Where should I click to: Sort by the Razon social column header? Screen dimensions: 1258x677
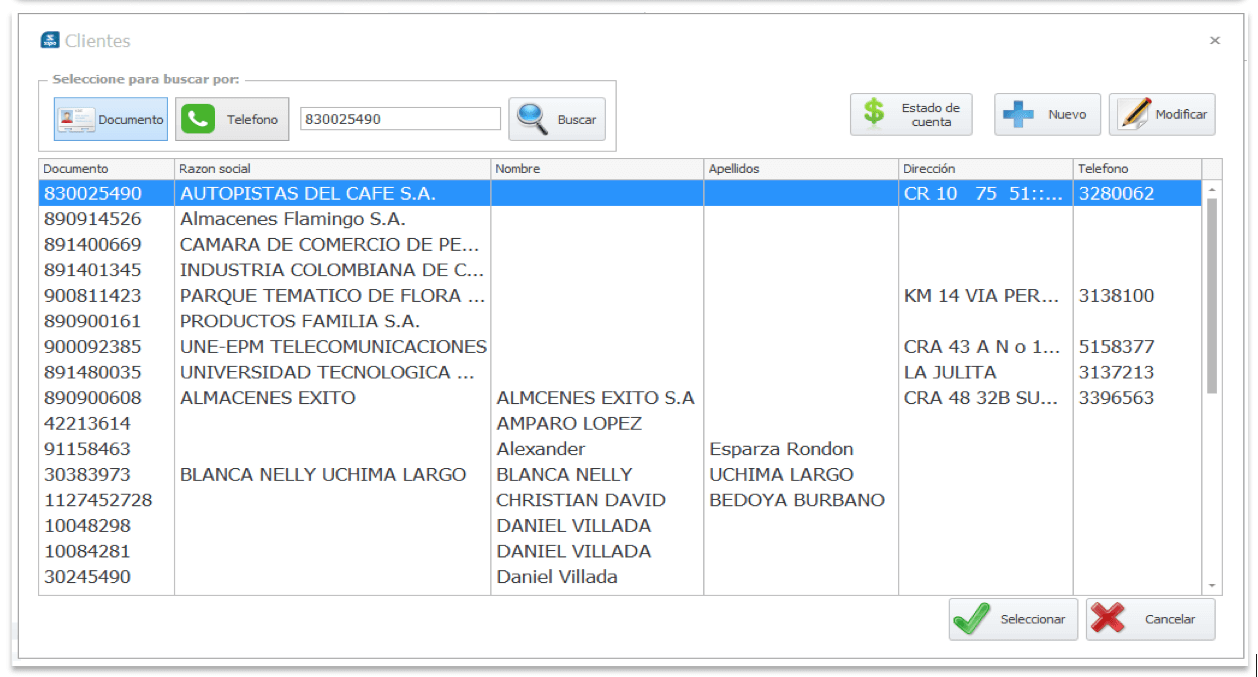[x=332, y=169]
